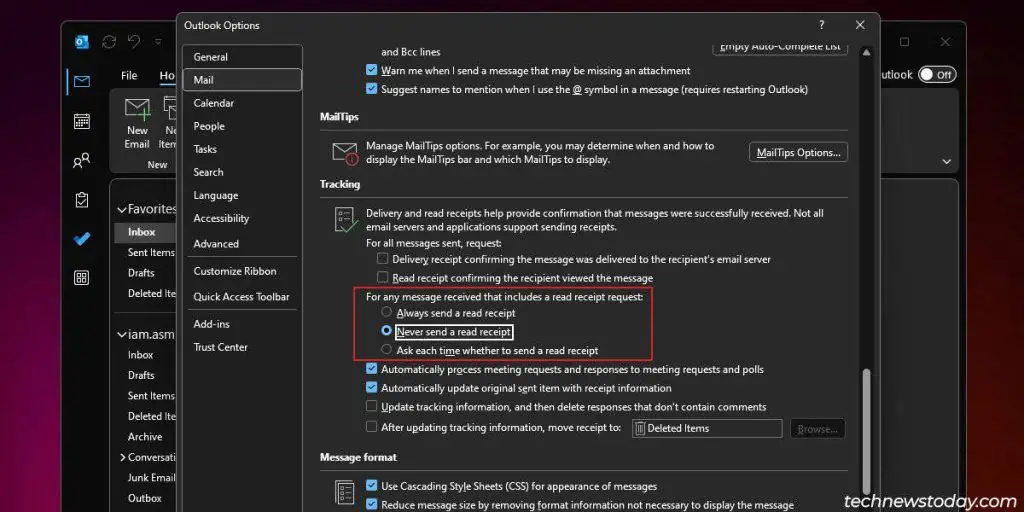
Task: Uncheck Use Cascading Style Sheets option
Action: click(372, 485)
